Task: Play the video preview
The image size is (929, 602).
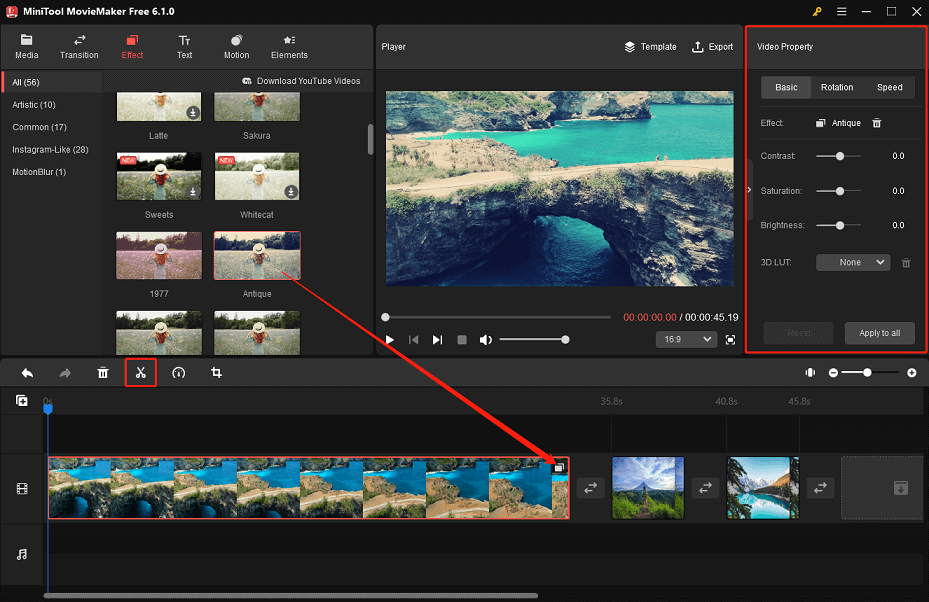Action: tap(390, 340)
